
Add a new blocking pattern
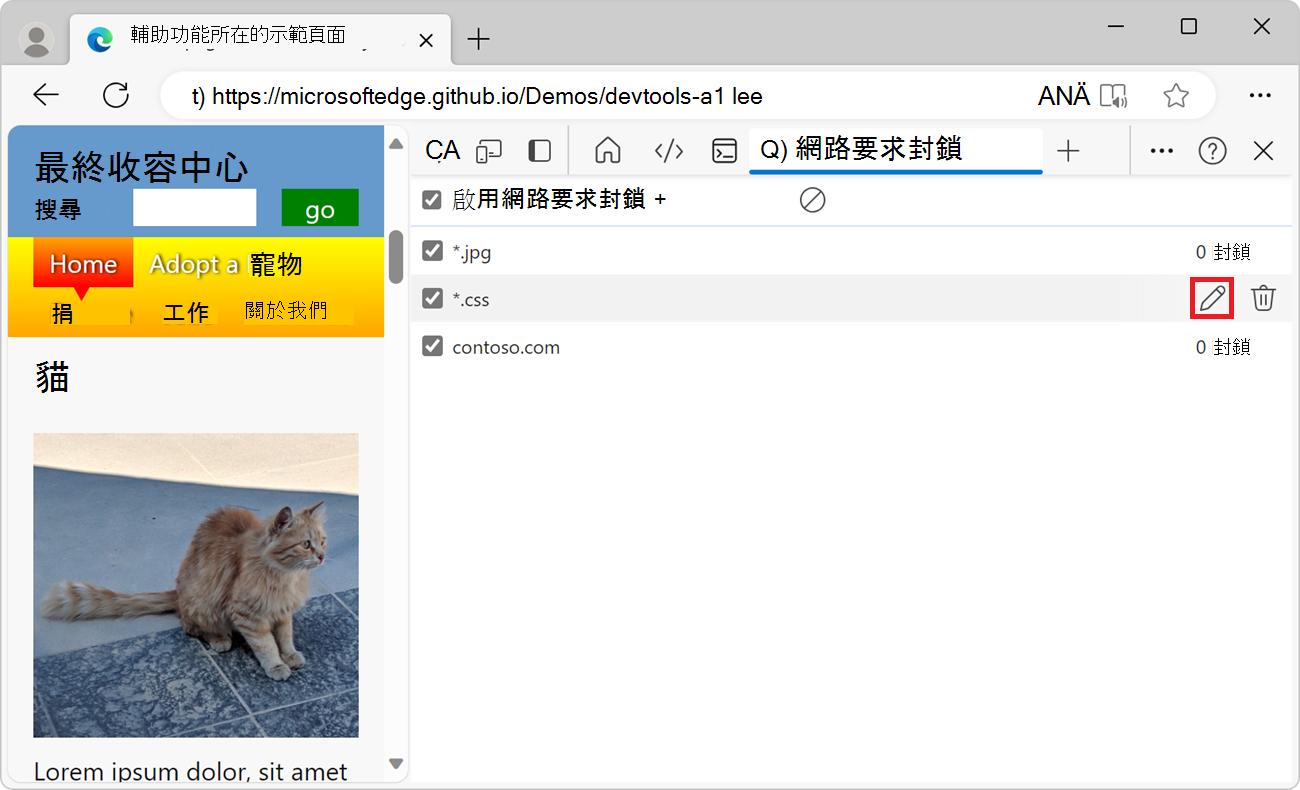coord(660,200)
